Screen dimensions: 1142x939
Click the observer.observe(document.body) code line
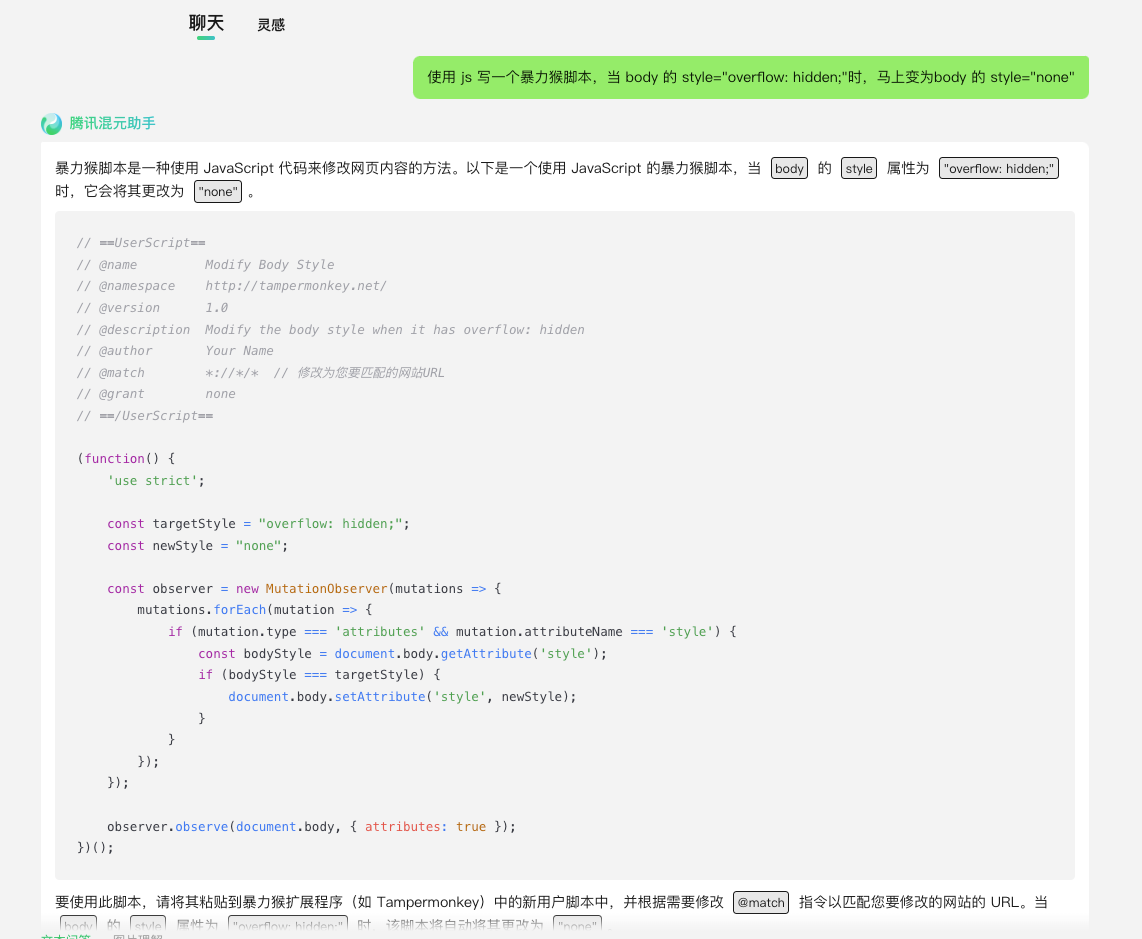[312, 827]
